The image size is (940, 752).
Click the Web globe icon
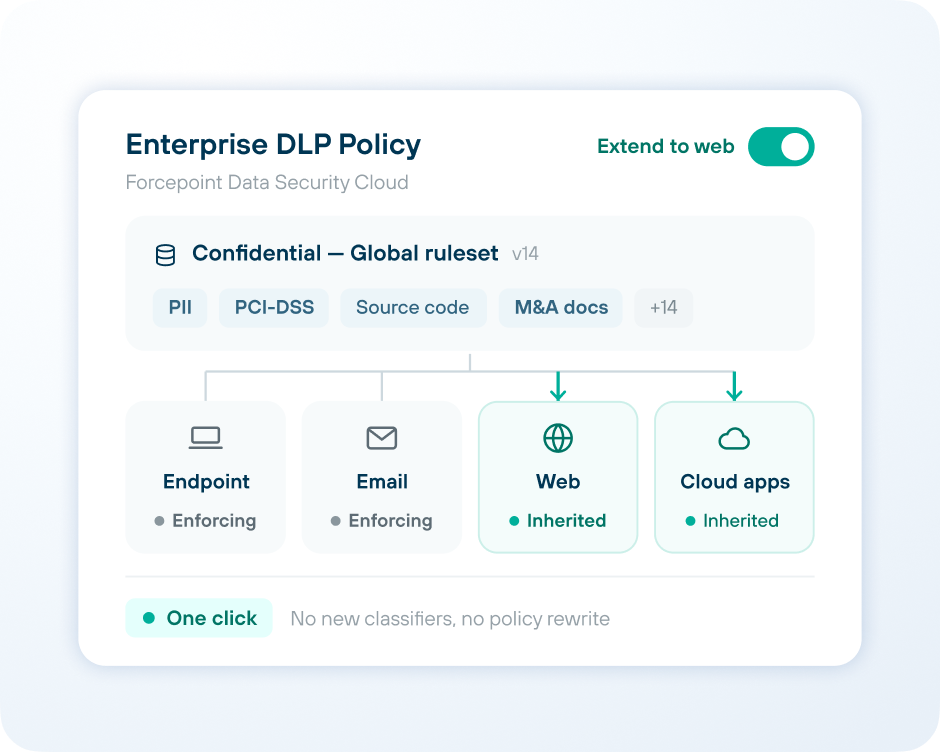558,438
